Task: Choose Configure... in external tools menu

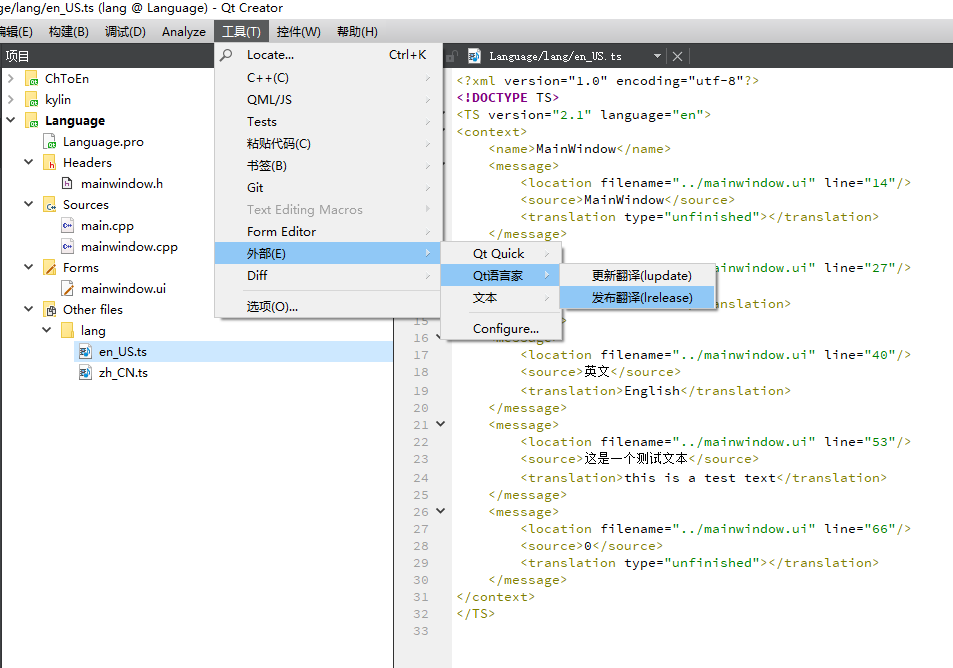Action: pyautogui.click(x=501, y=328)
